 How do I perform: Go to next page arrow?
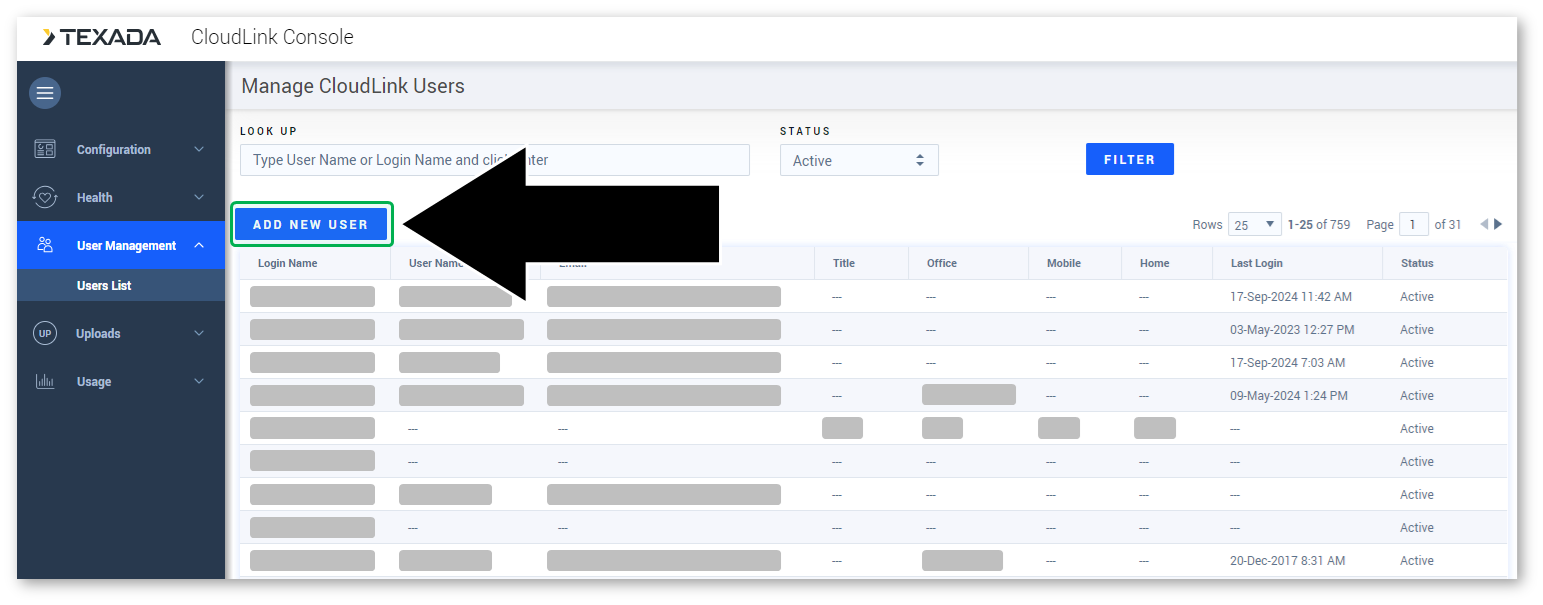point(1498,224)
